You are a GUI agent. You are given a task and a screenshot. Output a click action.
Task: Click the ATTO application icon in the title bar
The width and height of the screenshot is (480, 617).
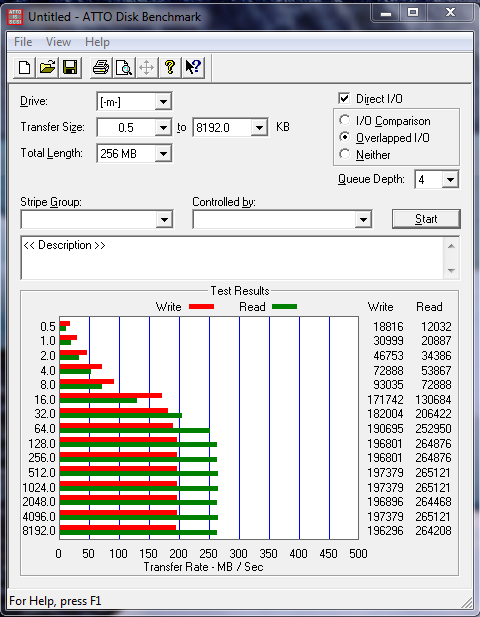click(x=15, y=17)
